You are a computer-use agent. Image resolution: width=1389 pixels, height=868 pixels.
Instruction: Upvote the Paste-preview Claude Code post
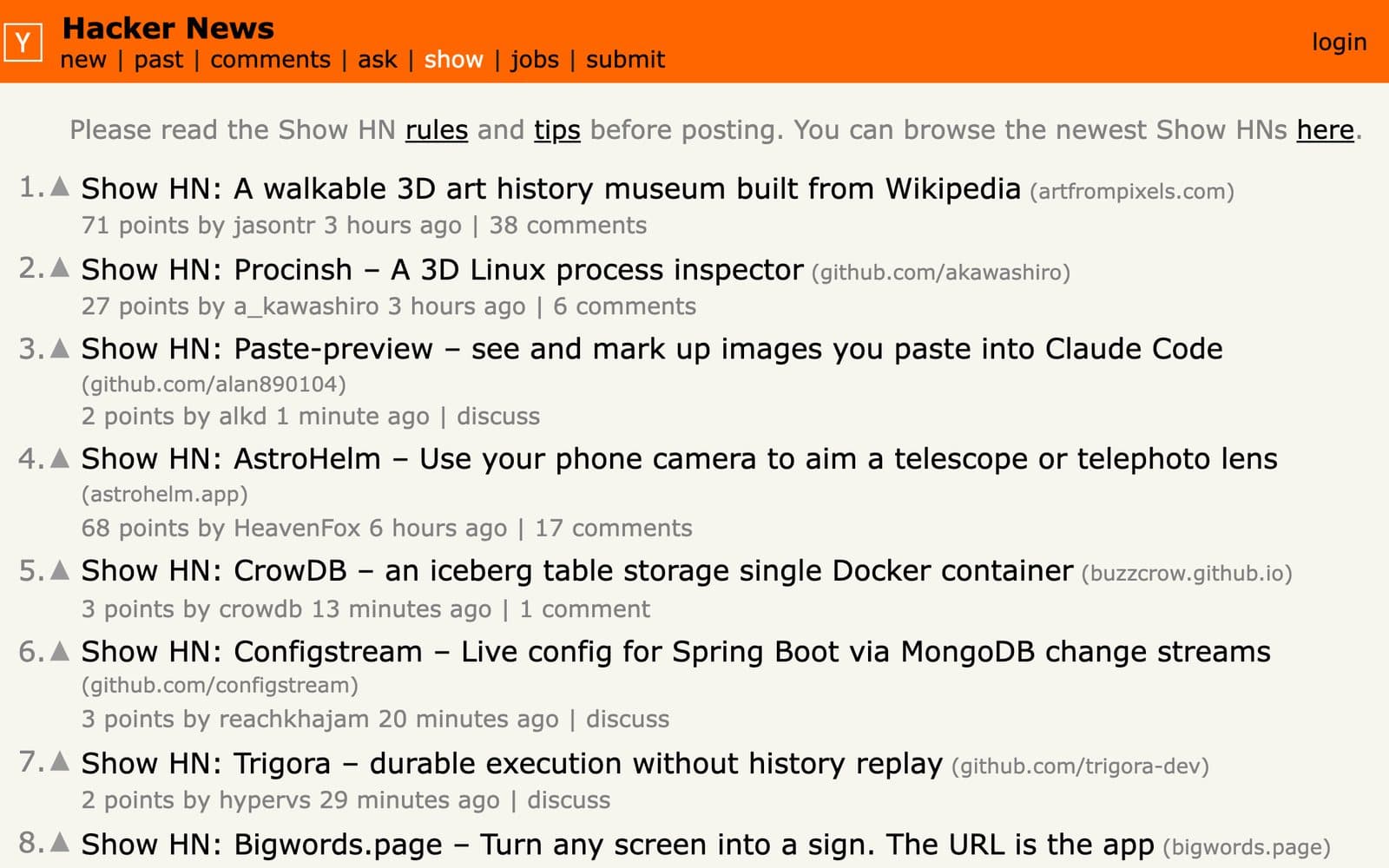[x=60, y=348]
